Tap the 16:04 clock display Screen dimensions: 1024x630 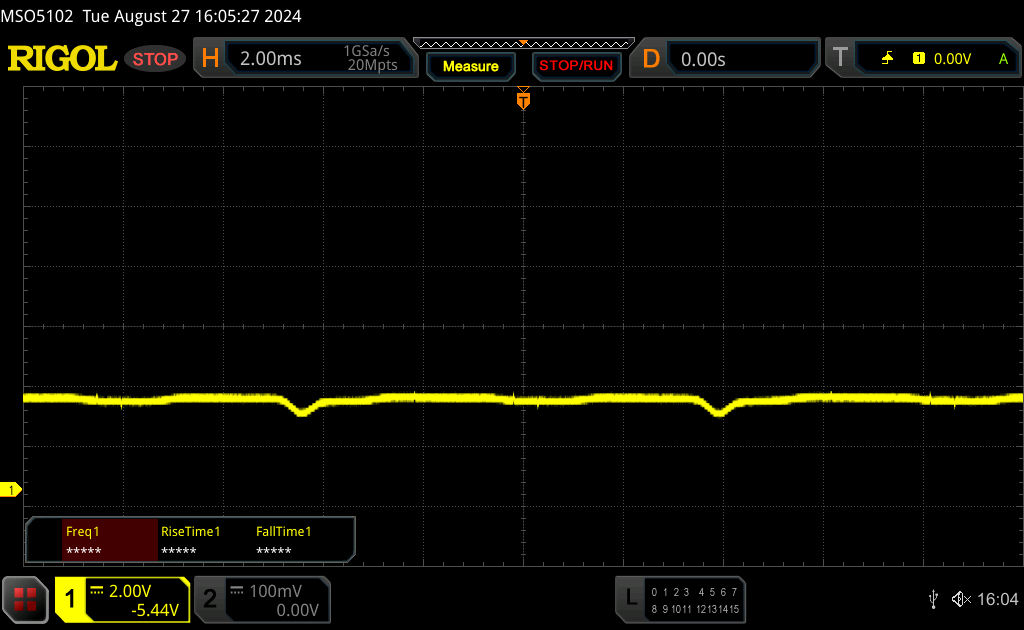(997, 599)
